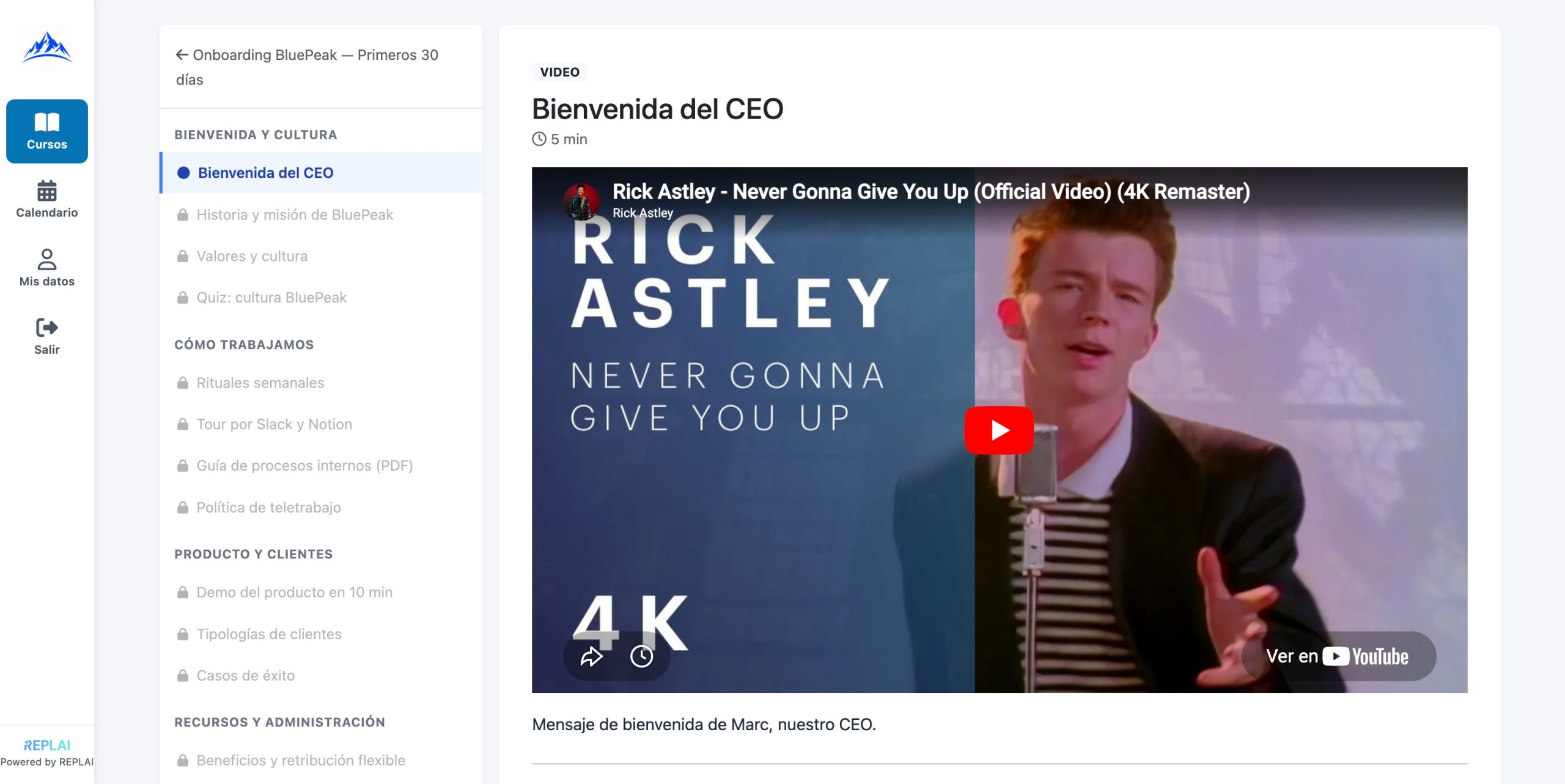The image size is (1565, 784).
Task: Click lock icon beside Tour por Slack
Action: (x=182, y=424)
